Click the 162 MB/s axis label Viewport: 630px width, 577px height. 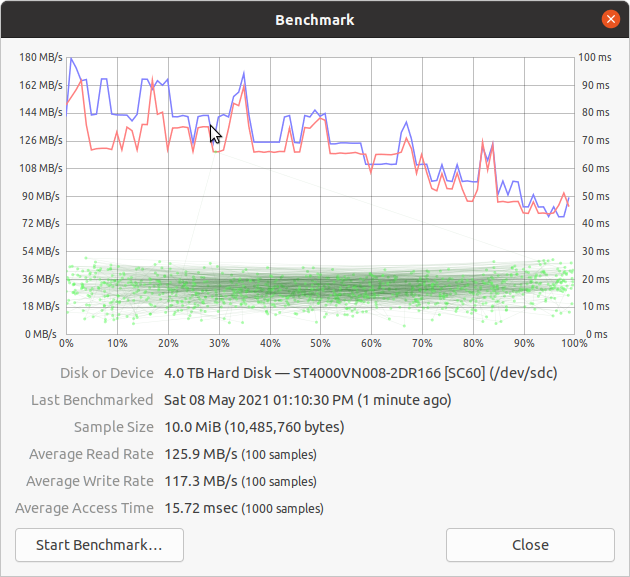(41, 85)
